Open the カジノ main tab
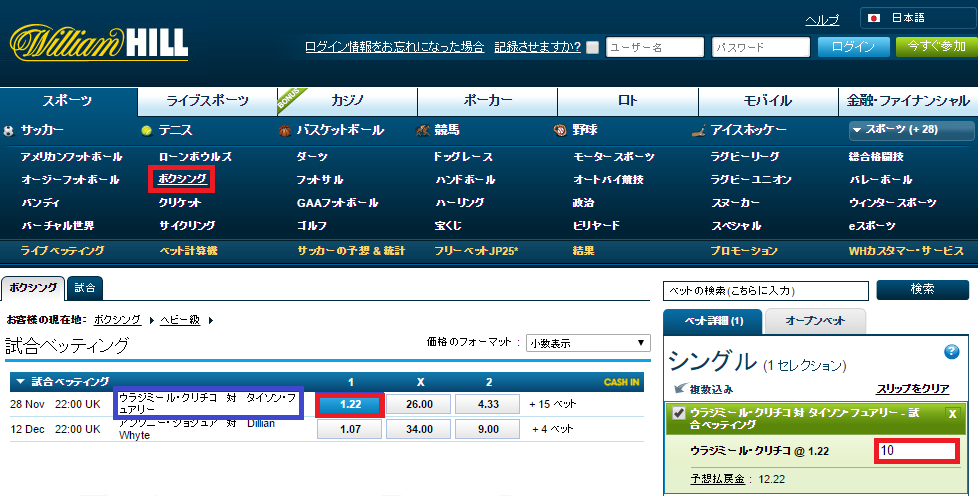Screen dimensions: 978x496 [347, 101]
